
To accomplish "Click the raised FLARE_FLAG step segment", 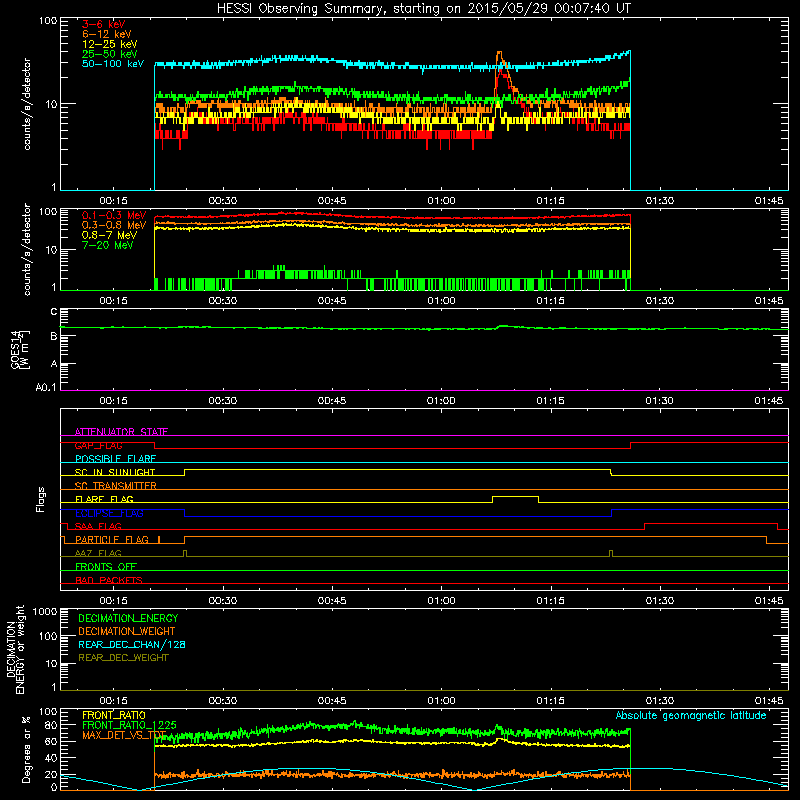I will click(515, 496).
